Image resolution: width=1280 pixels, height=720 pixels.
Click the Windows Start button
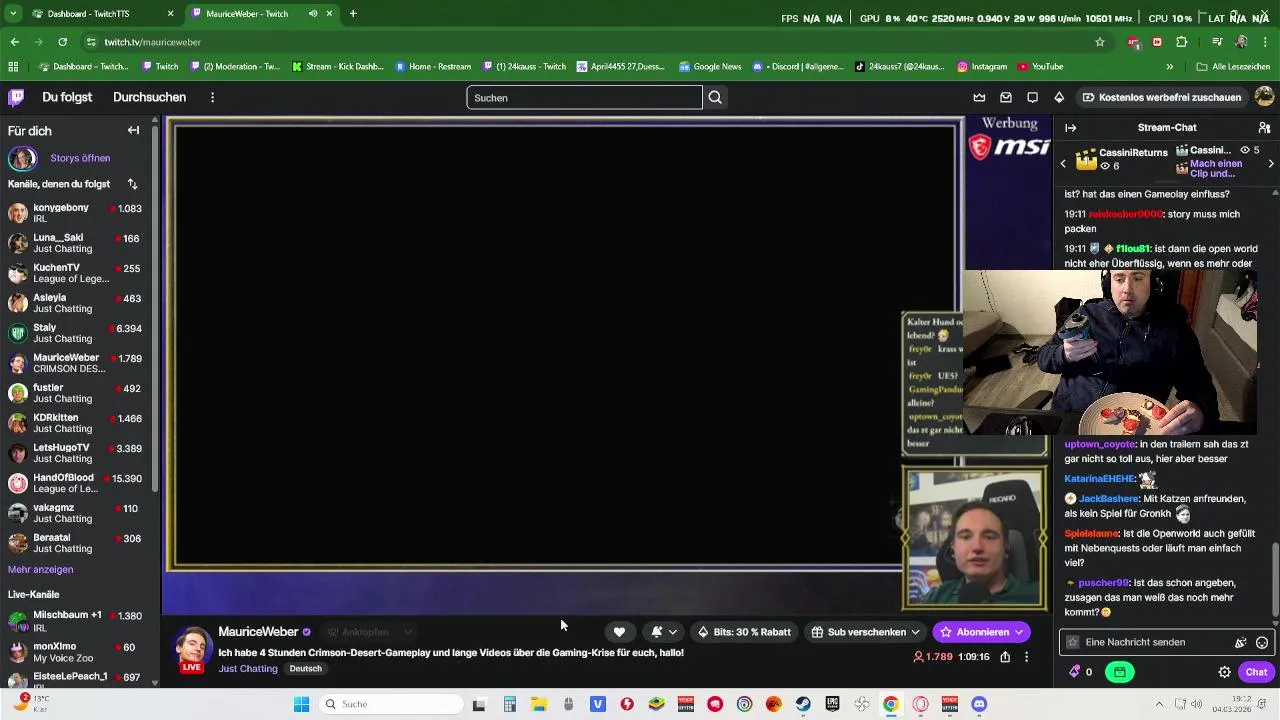click(301, 704)
